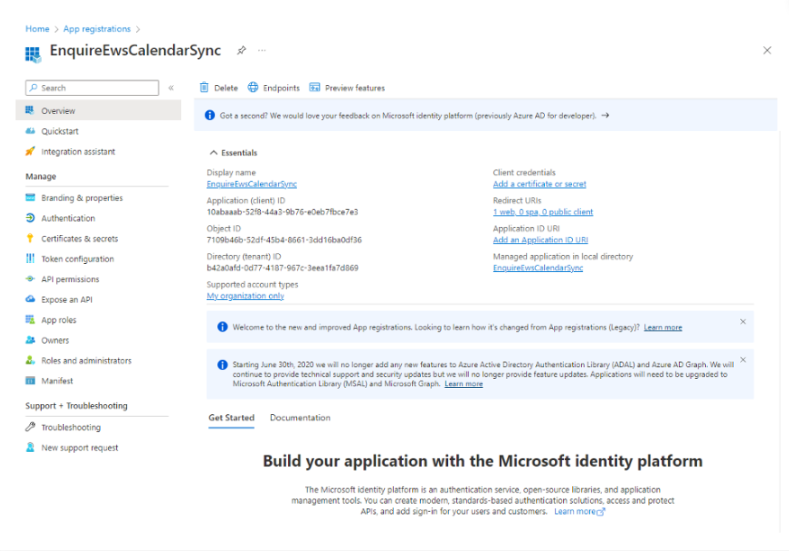Click the Directory (tenant) ID value

(x=282, y=268)
